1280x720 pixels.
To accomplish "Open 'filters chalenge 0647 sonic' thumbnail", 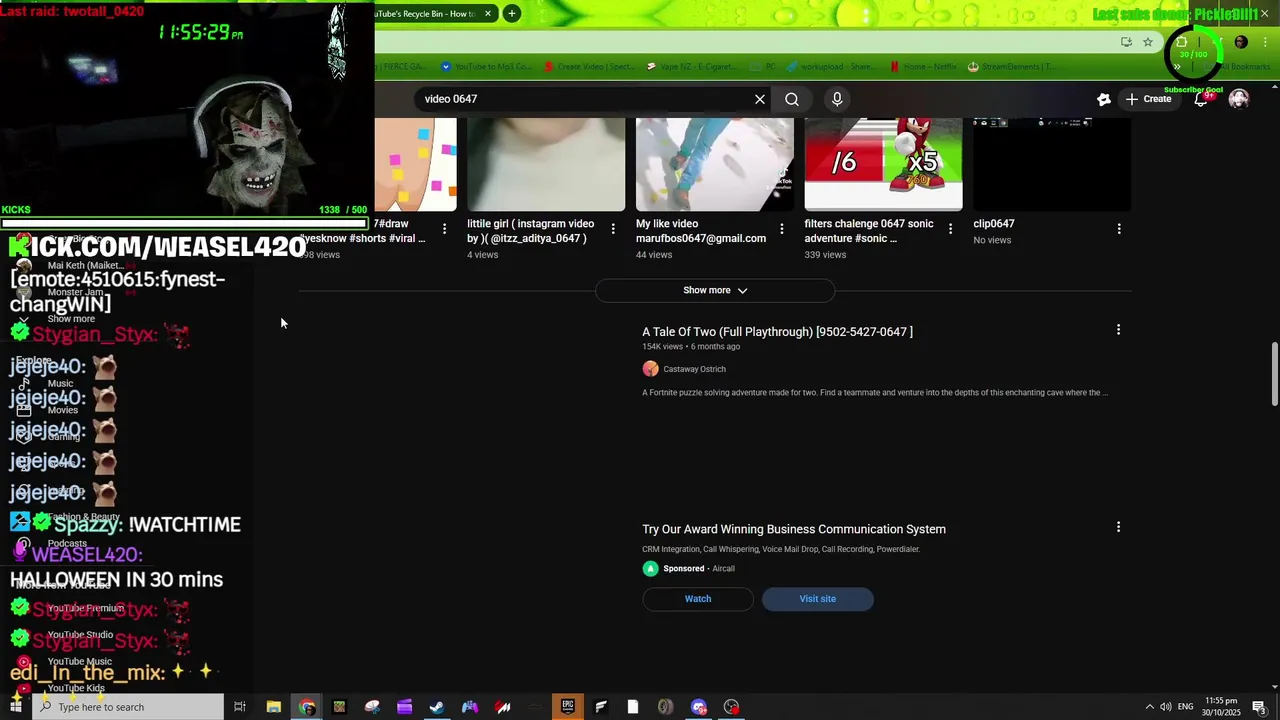I will pos(884,164).
